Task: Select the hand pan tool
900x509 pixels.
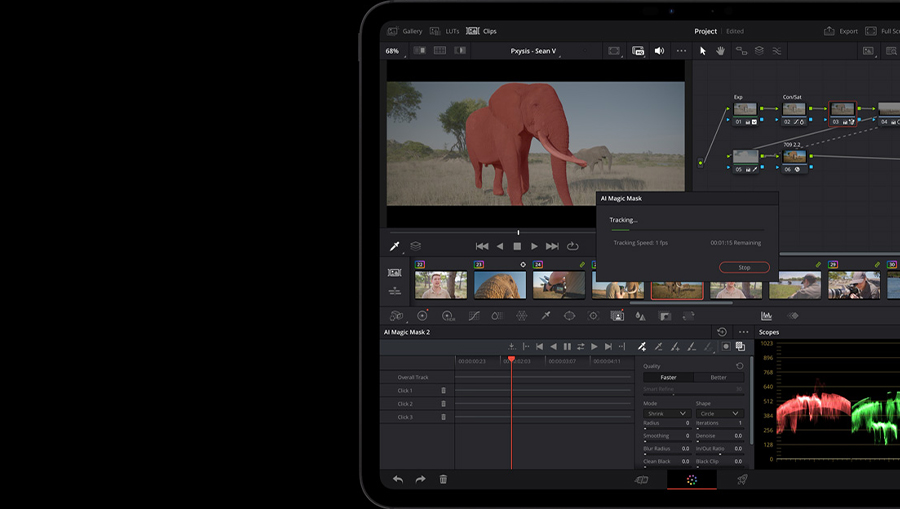Action: click(722, 51)
